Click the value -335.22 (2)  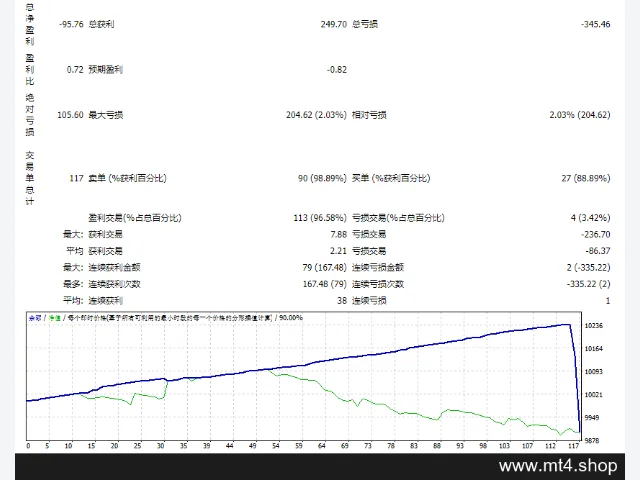click(588, 284)
